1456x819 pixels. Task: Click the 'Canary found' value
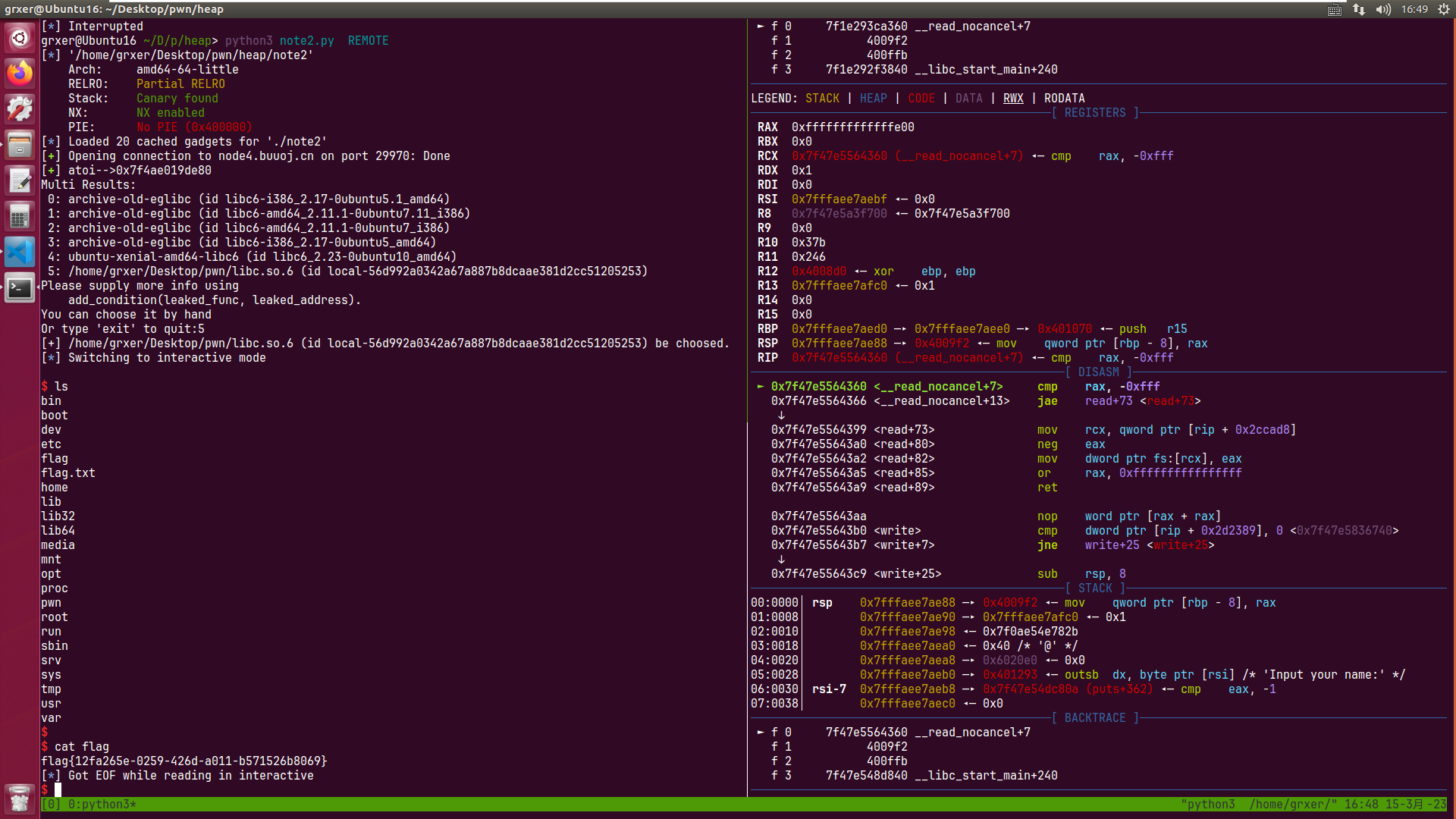coord(177,98)
